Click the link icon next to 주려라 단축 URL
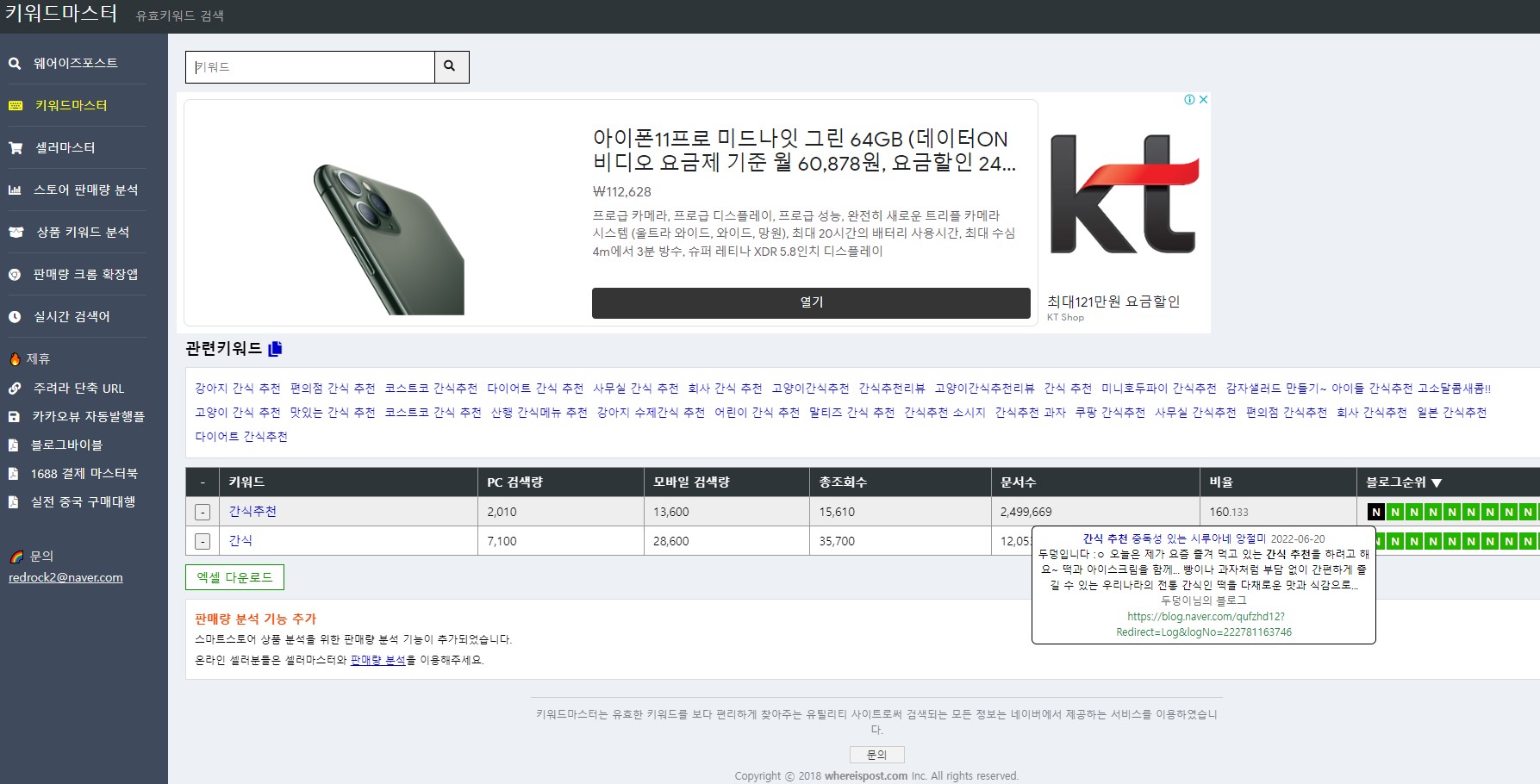This screenshot has width=1540, height=784. 15,389
